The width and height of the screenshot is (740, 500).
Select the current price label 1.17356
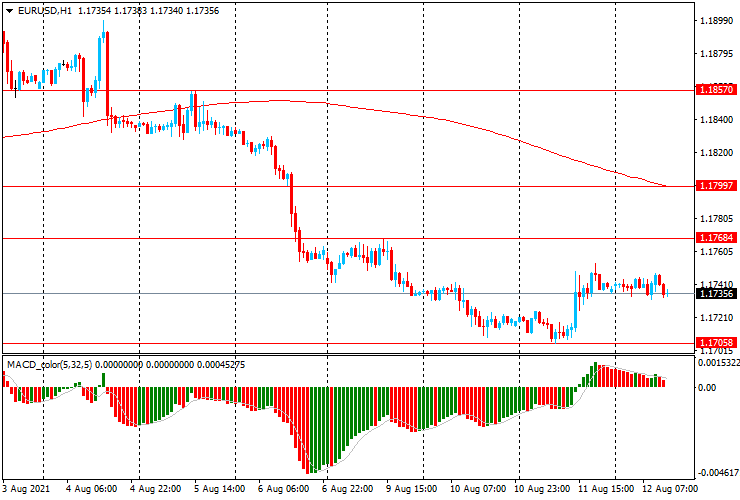pos(716,294)
